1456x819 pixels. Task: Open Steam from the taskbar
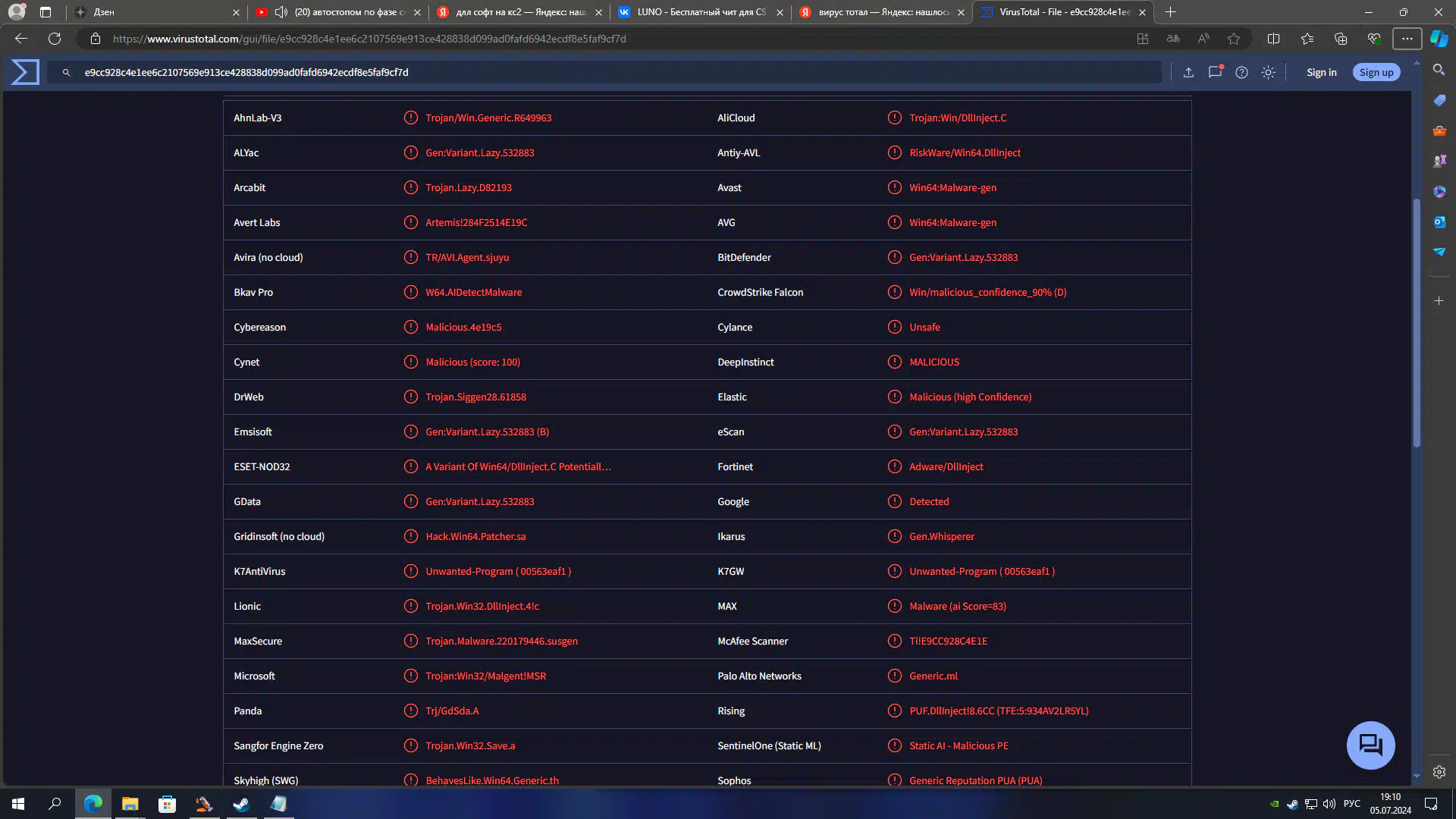point(241,804)
